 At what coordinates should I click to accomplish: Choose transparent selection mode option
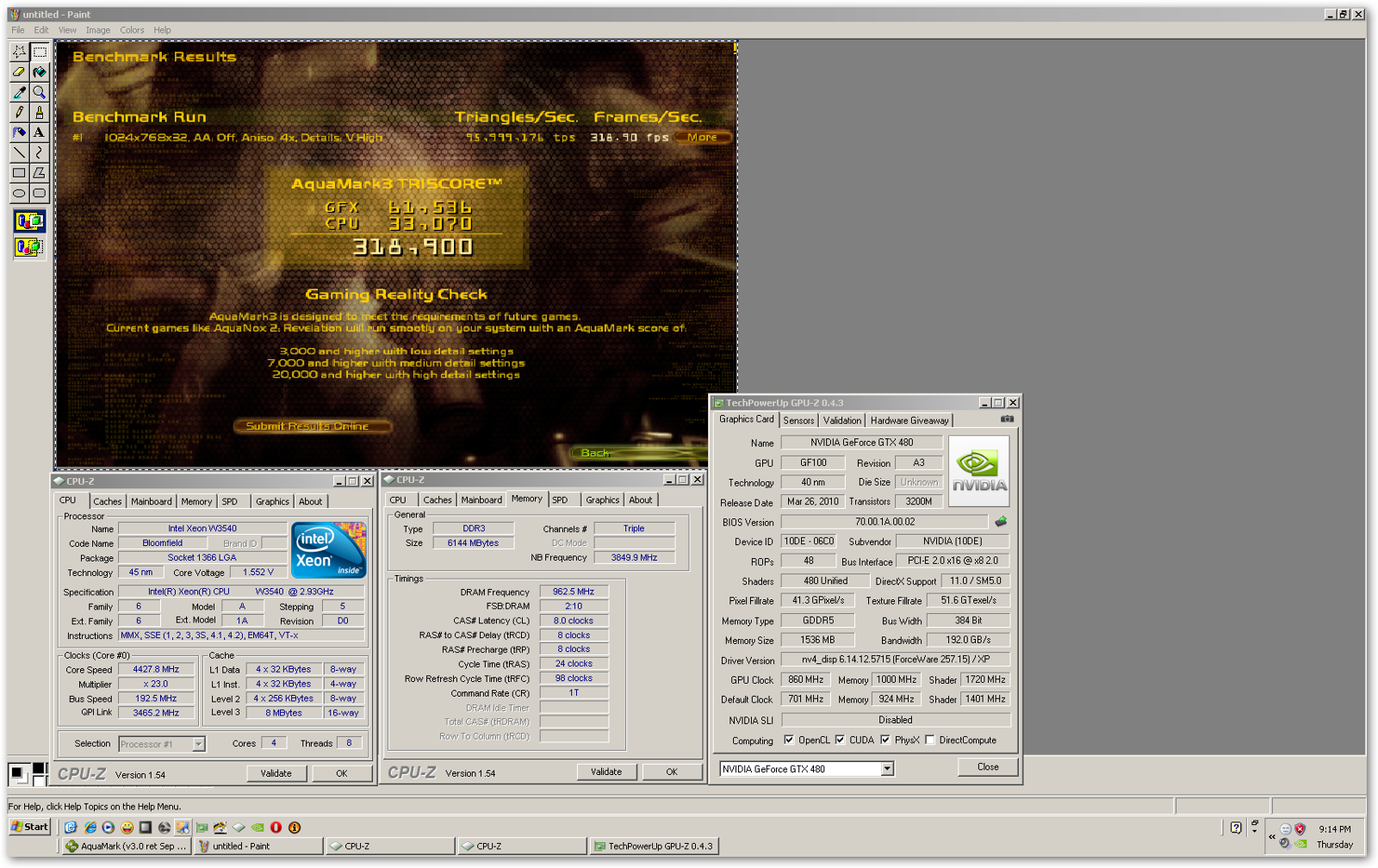pos(29,247)
